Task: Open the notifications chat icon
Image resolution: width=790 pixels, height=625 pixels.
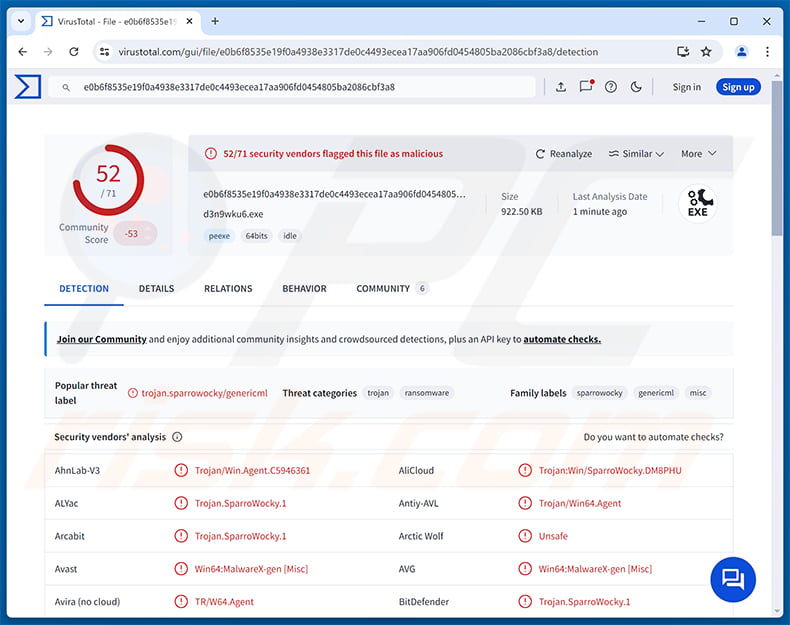Action: pyautogui.click(x=586, y=87)
